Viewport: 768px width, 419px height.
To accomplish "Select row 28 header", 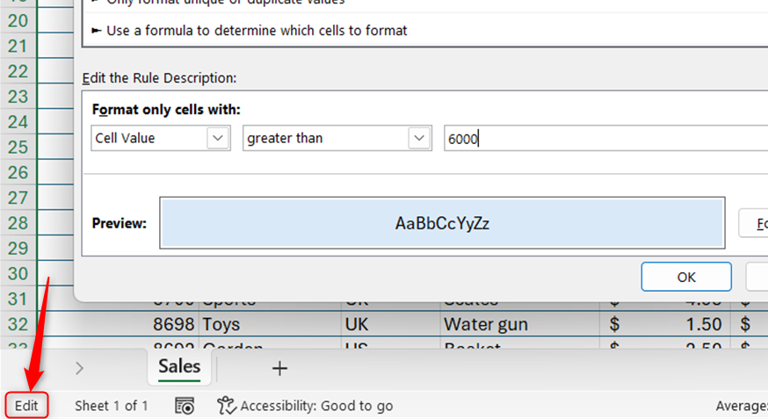I will click(17, 223).
